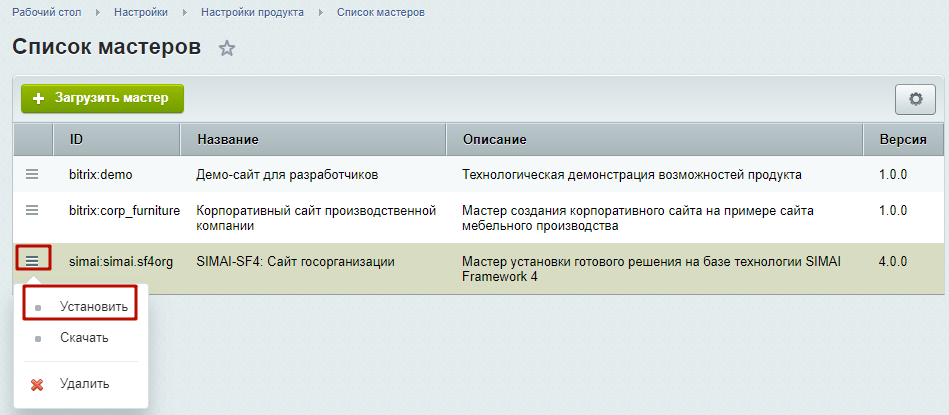This screenshot has height=415, width=949.
Task: Sort by the Версия column header
Action: (x=902, y=139)
